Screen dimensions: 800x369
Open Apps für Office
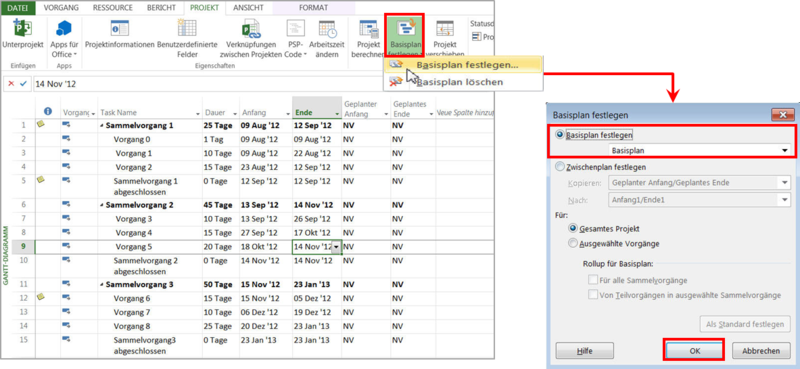pyautogui.click(x=64, y=39)
